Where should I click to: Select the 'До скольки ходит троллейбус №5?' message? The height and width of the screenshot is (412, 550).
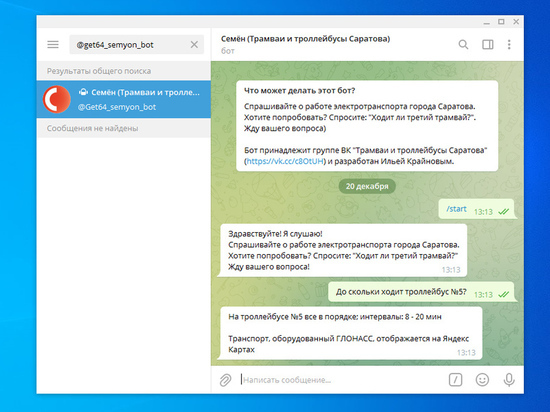click(x=401, y=292)
